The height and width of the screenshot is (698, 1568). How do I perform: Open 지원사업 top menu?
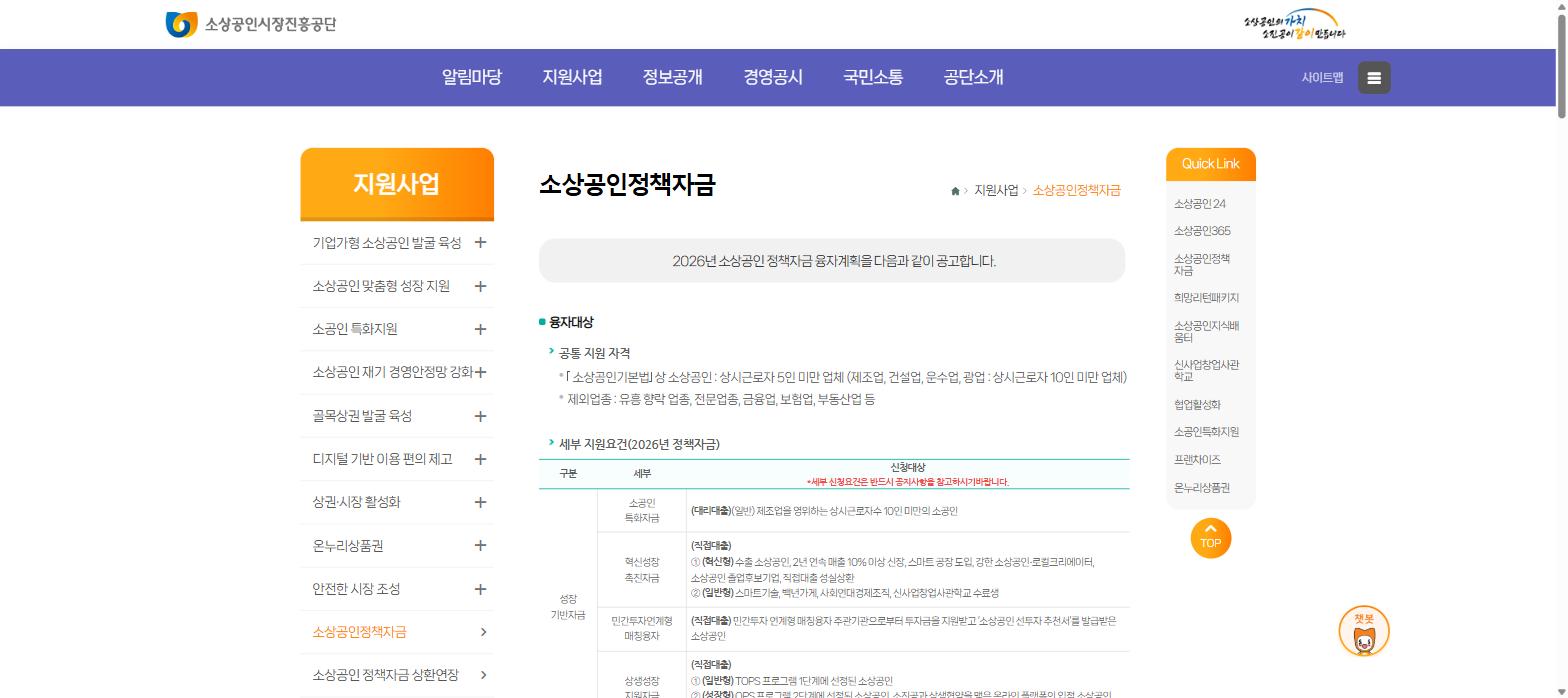click(572, 77)
